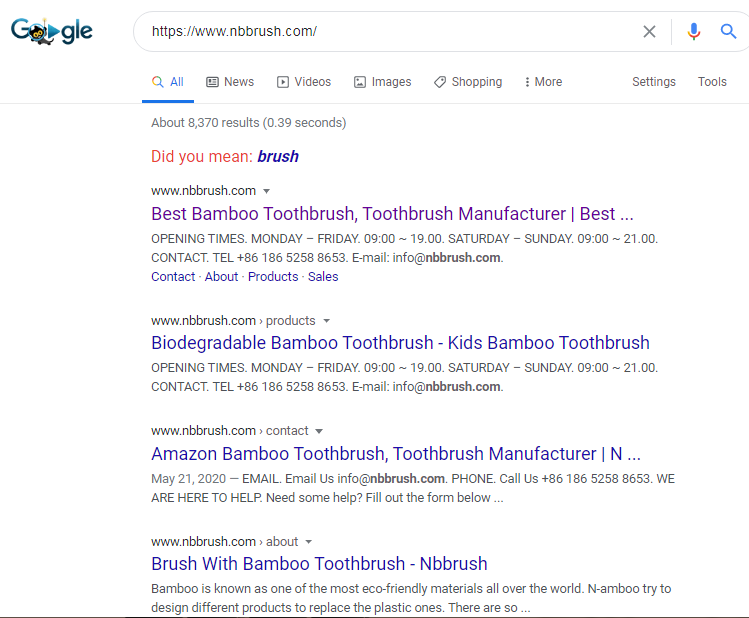
Task: Select the All tab
Action: point(168,82)
